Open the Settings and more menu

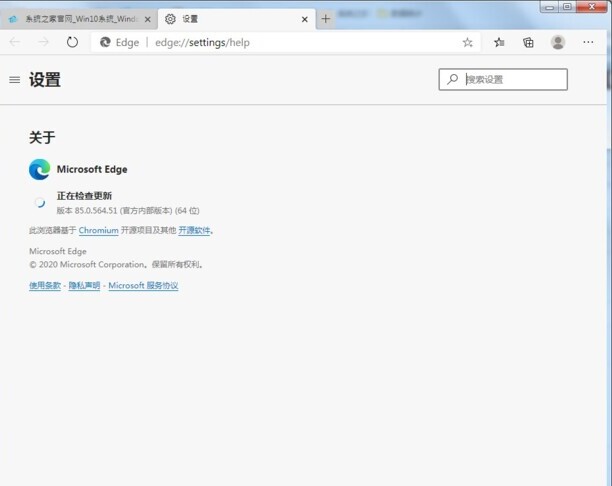(588, 42)
